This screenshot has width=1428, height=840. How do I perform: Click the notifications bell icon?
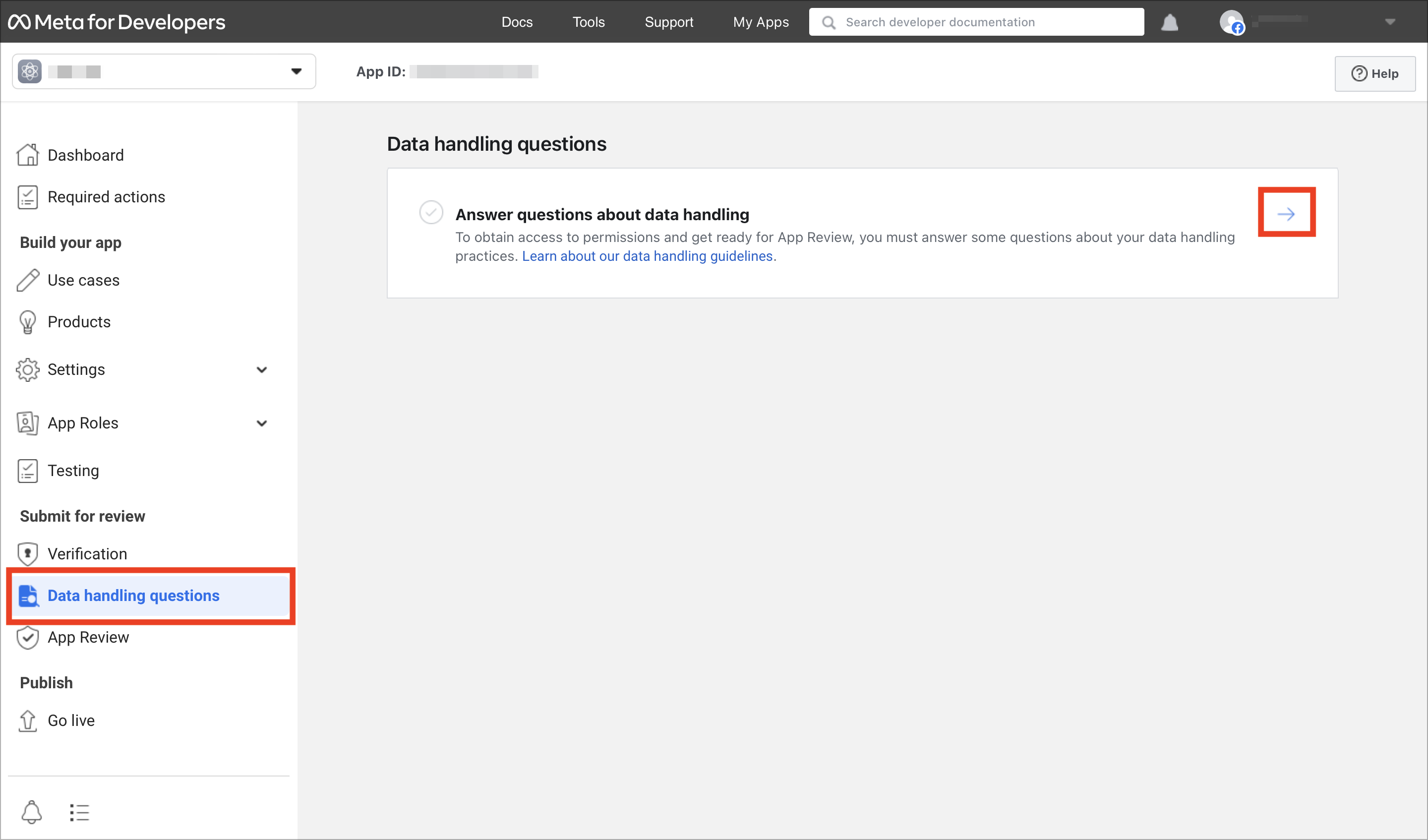coord(1172,22)
